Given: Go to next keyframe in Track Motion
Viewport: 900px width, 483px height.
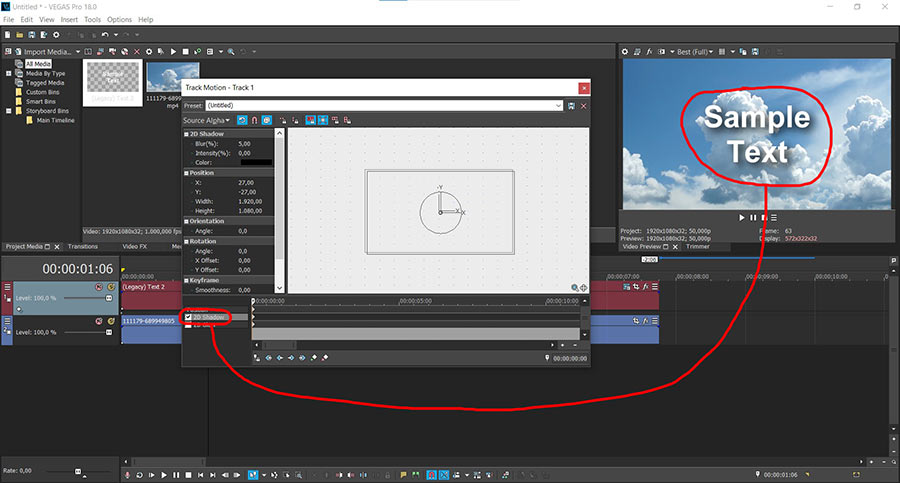Looking at the screenshot, I should [291, 358].
